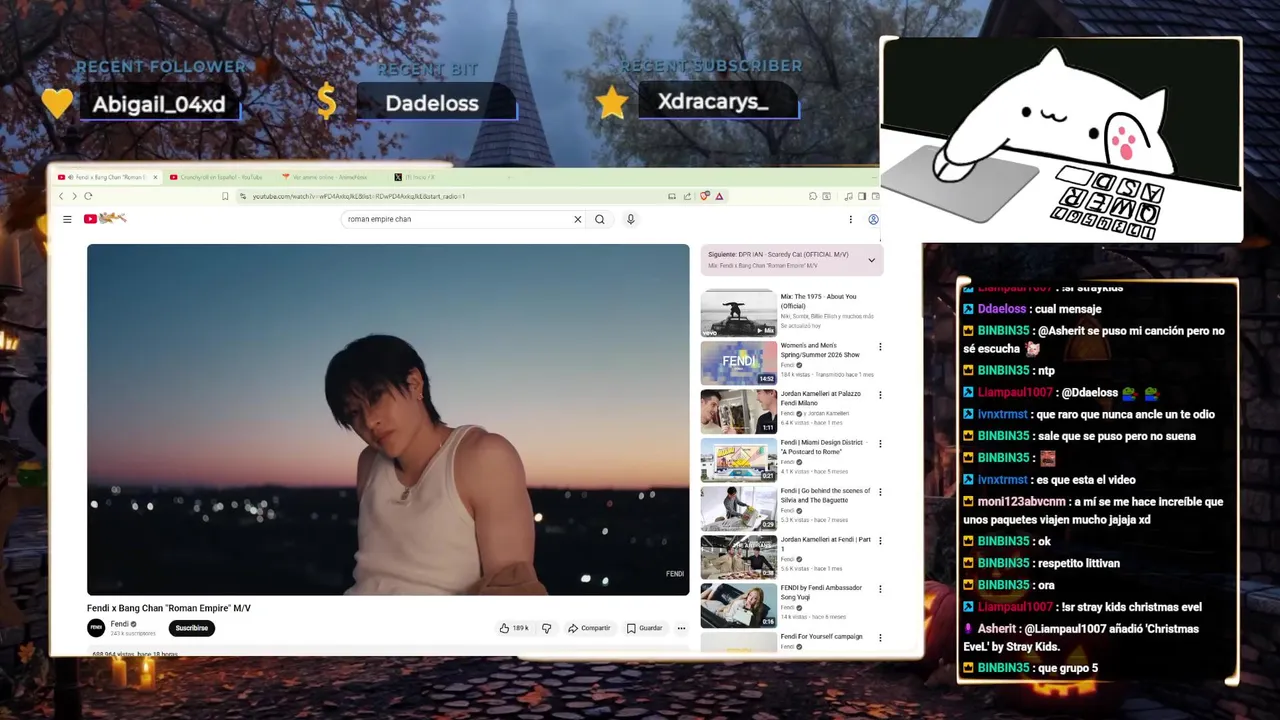This screenshot has height=720, width=1280.
Task: Open options for FENDI by Fendi Ambassador video
Action: tap(880, 589)
